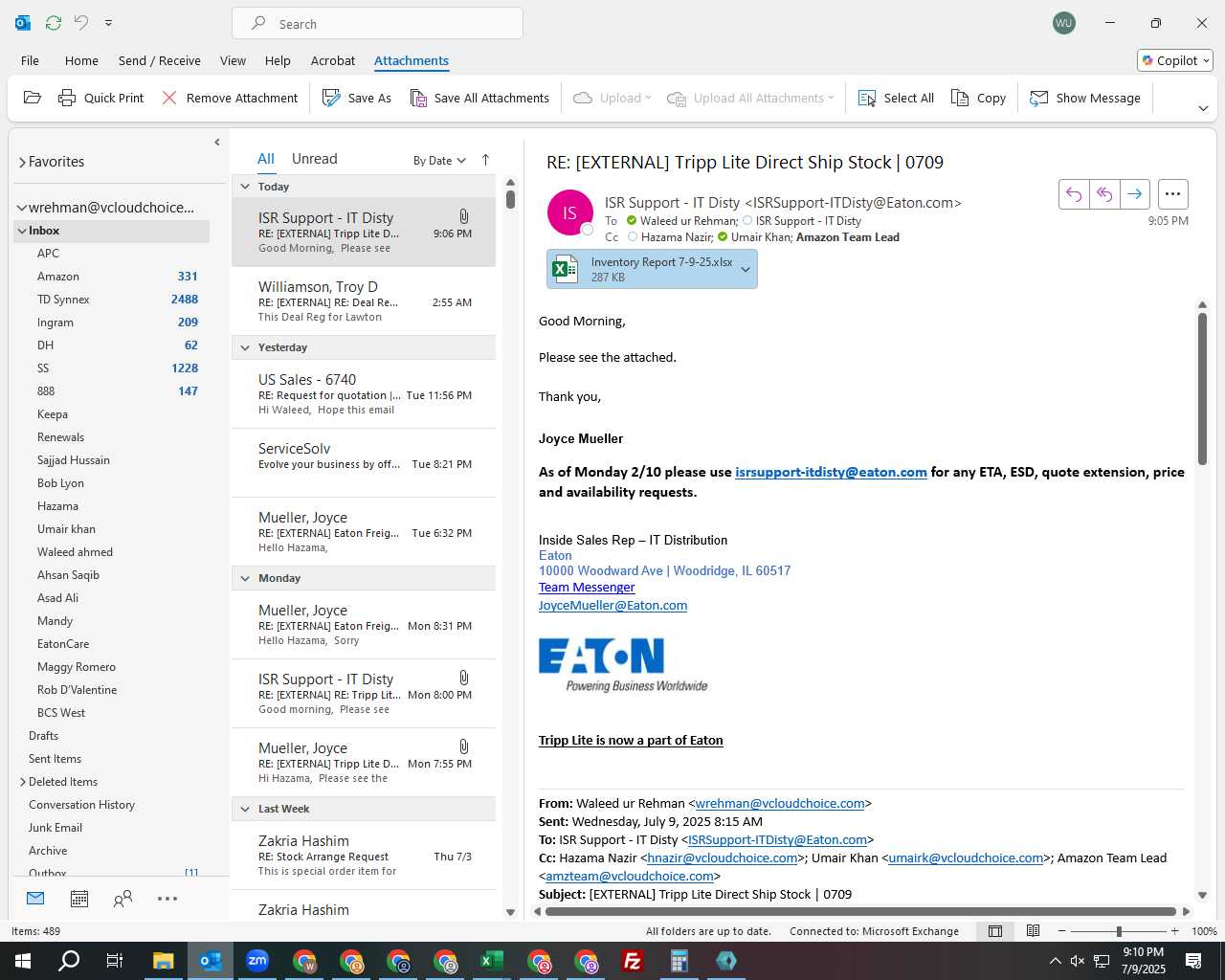Screen dimensions: 1225x980
Task: Open the By Date sort dropdown
Action: 439,161
